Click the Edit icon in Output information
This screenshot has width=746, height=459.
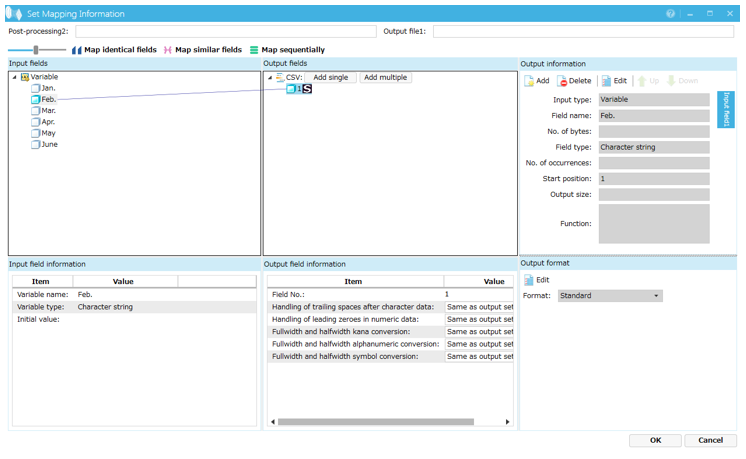pyautogui.click(x=606, y=81)
